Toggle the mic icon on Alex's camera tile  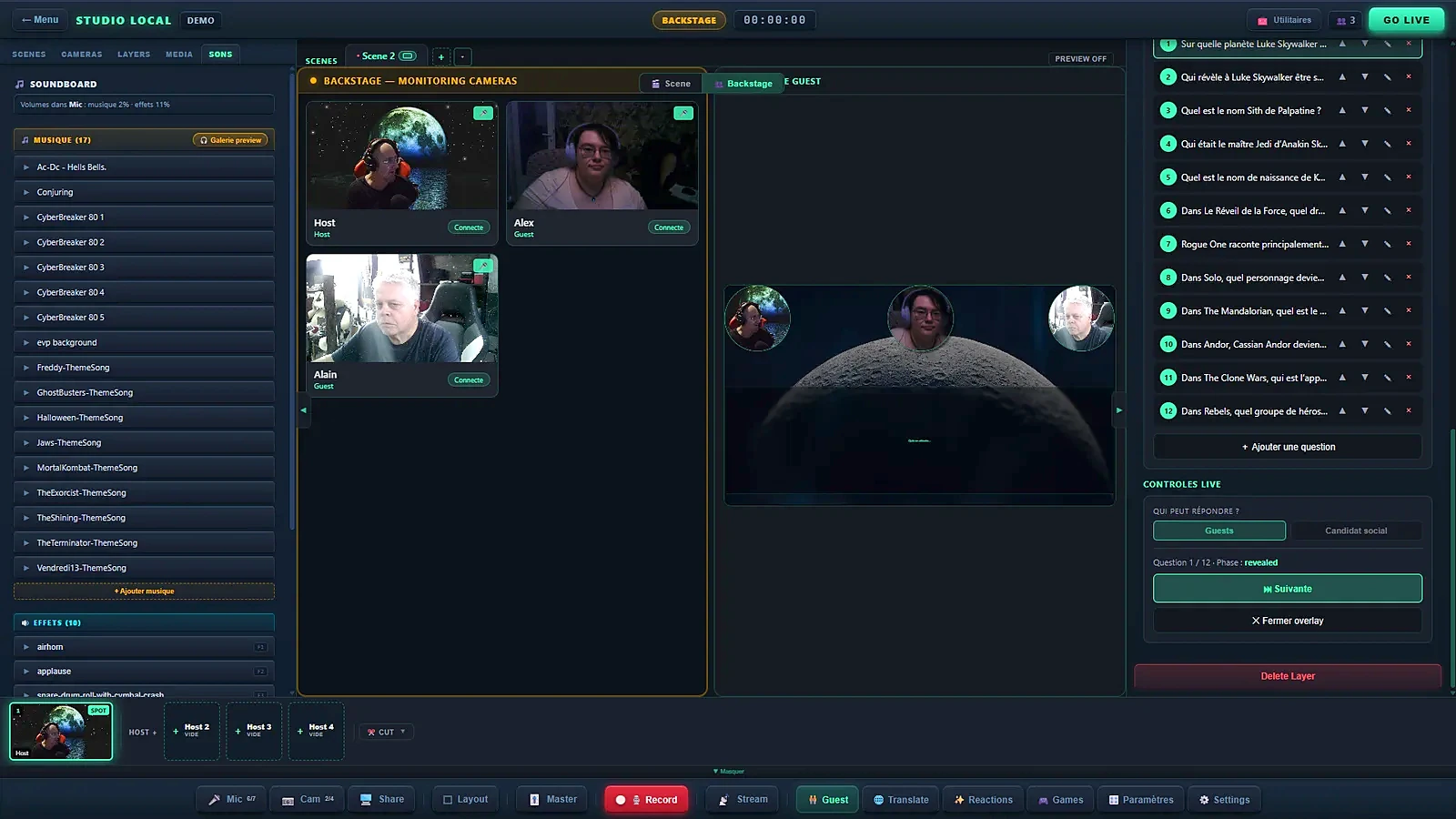pos(683,113)
